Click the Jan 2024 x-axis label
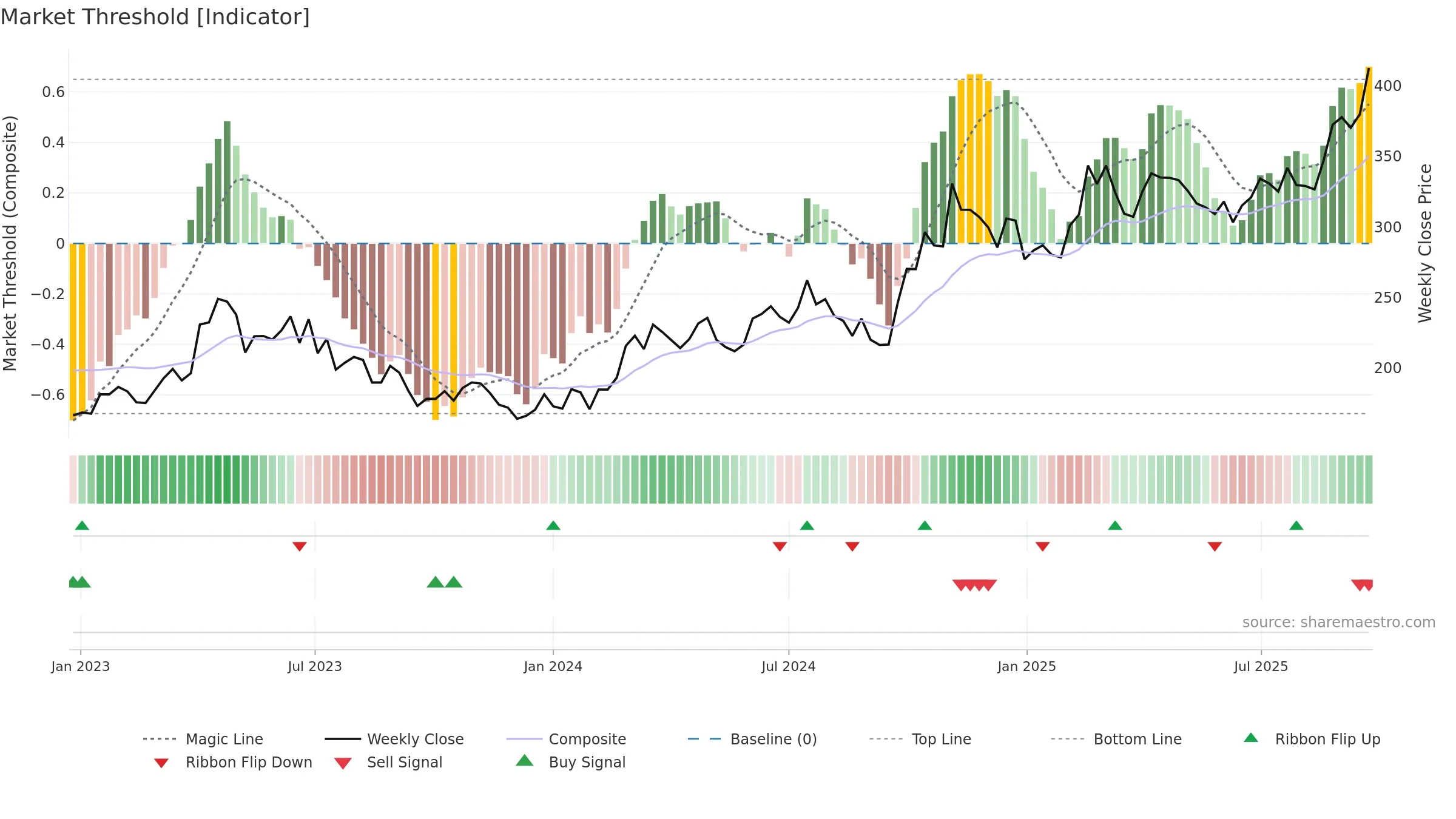Image resolution: width=1456 pixels, height=819 pixels. 553,666
